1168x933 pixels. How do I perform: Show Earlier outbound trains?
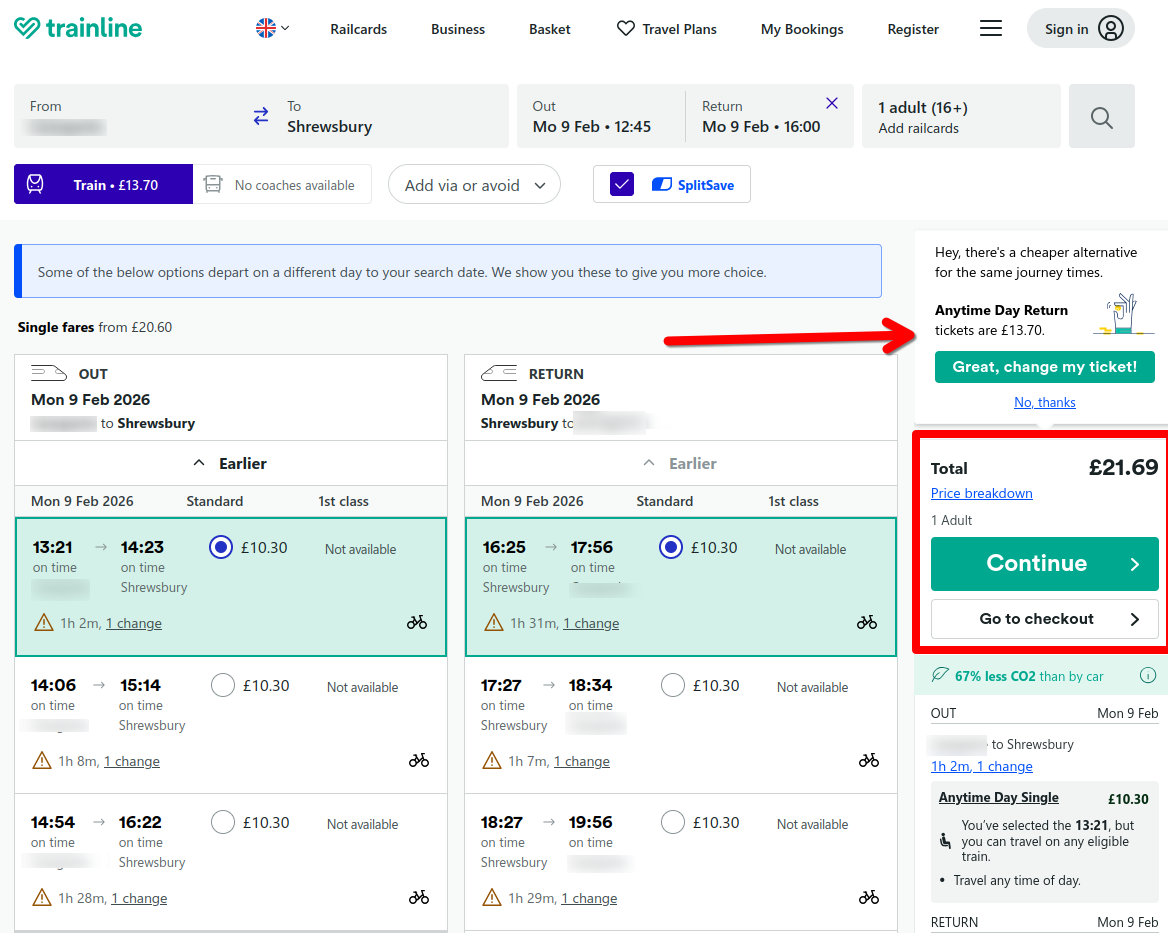(231, 463)
